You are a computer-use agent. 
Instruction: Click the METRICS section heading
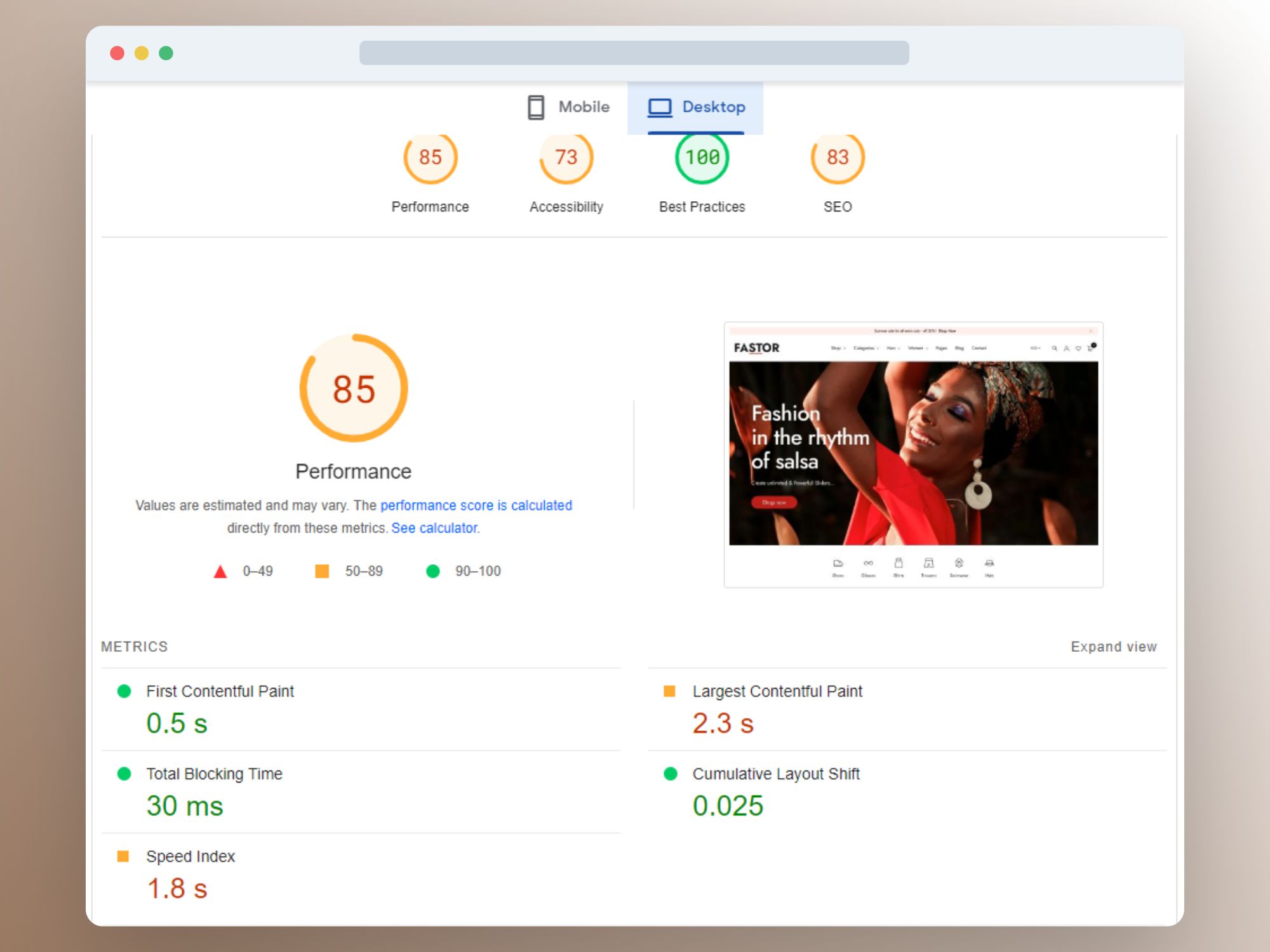(135, 647)
